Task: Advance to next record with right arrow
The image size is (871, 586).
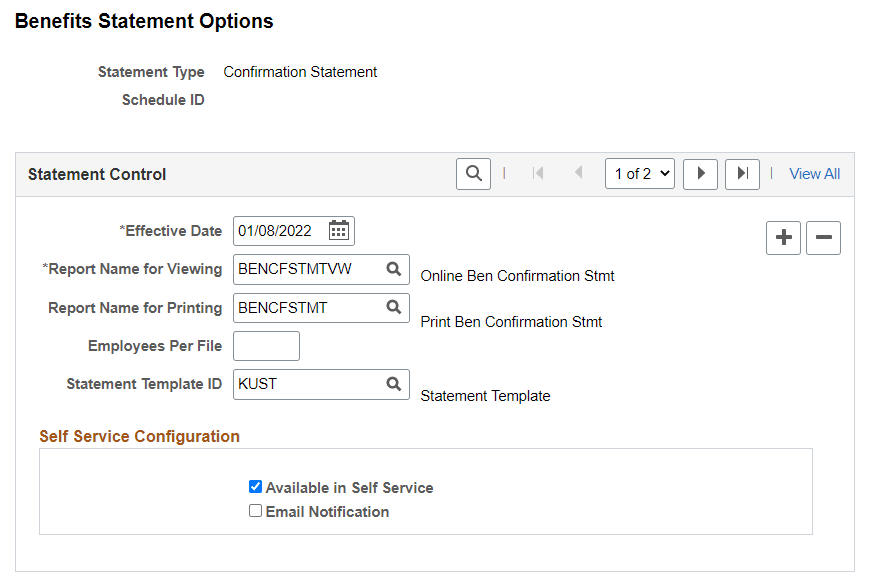Action: click(700, 173)
